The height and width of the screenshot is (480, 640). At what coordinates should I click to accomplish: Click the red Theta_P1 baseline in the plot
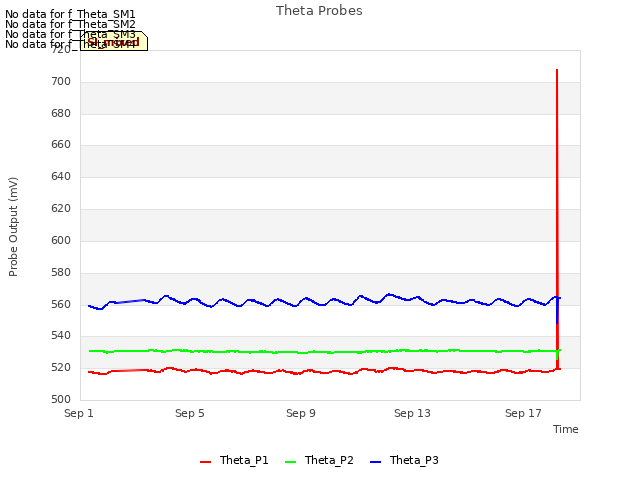click(x=327, y=371)
